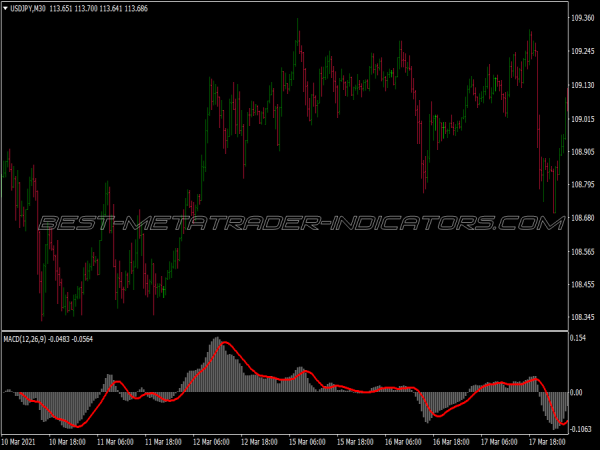Image resolution: width=600 pixels, height=450 pixels.
Task: Click the OHLC values 113.651 113.700 113.641 113.686
Action: click(99, 8)
